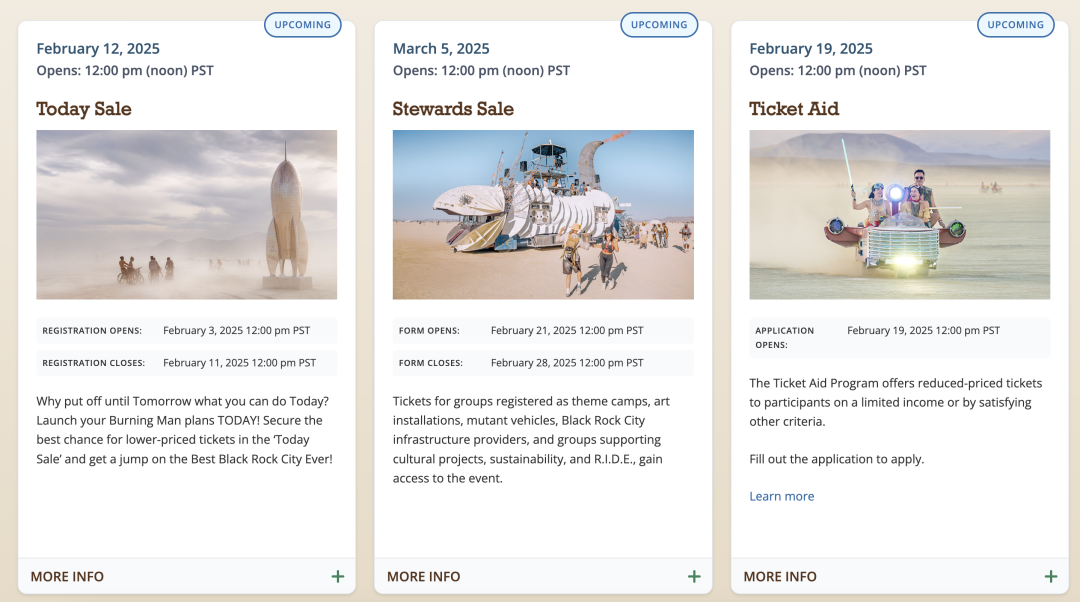Click the rocket sculpture image

[186, 214]
